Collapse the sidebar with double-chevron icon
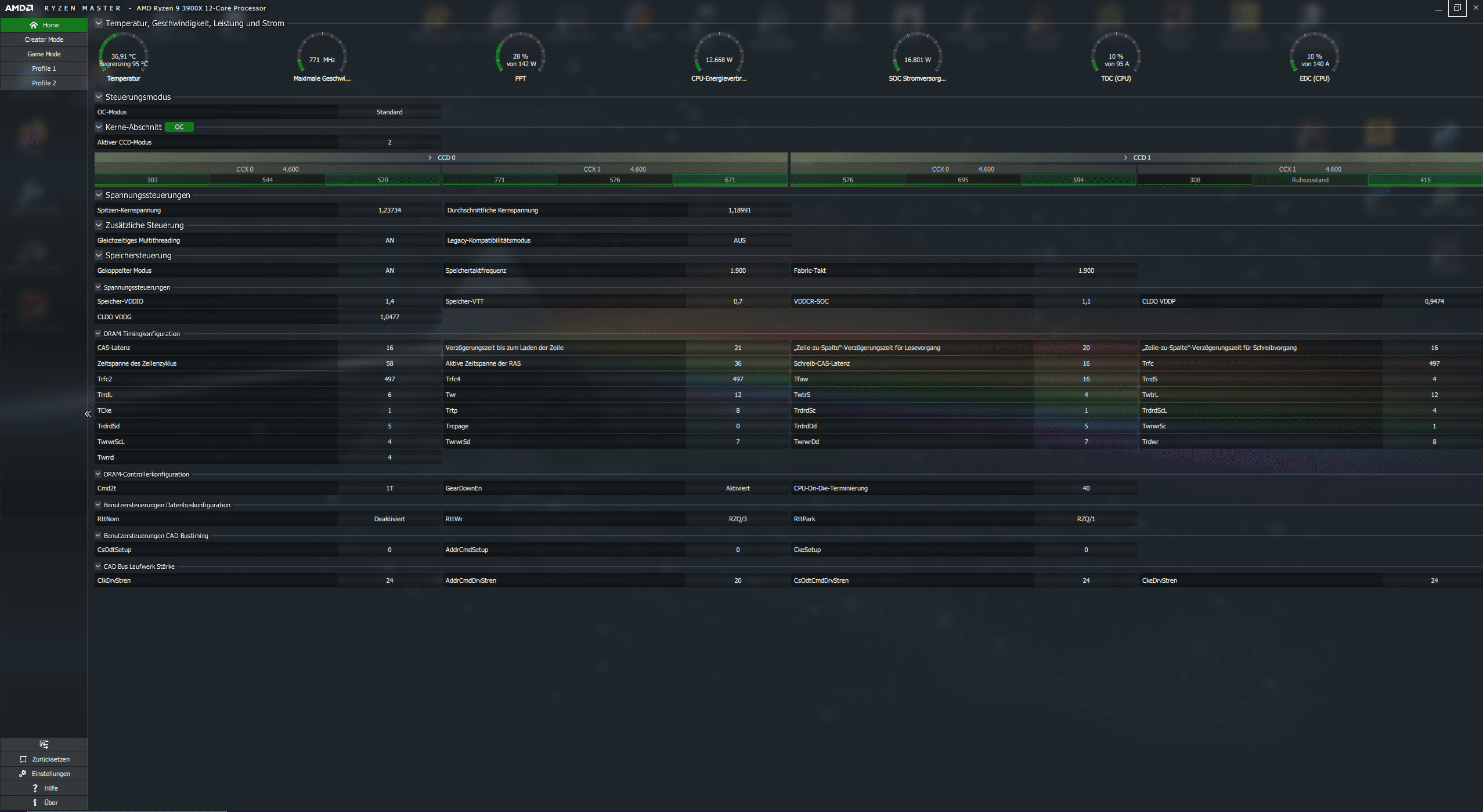1483x812 pixels. [x=88, y=414]
